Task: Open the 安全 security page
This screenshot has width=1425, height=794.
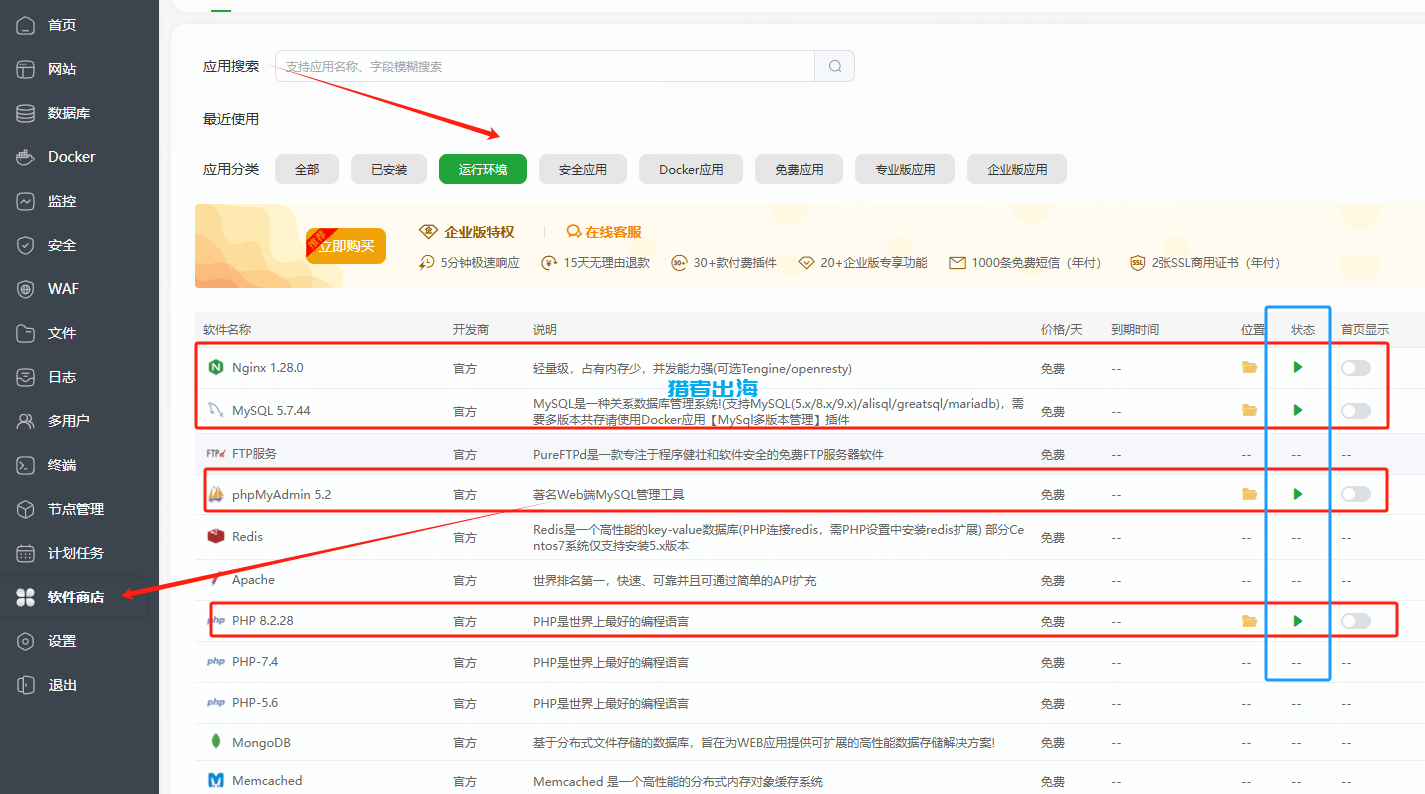Action: coord(62,245)
